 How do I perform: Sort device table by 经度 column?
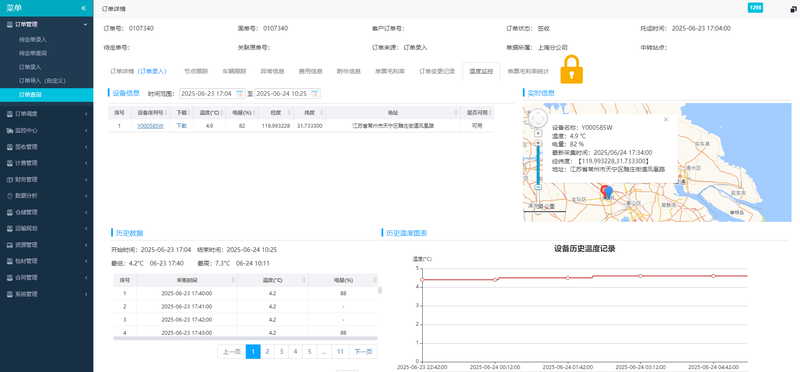[x=290, y=112]
